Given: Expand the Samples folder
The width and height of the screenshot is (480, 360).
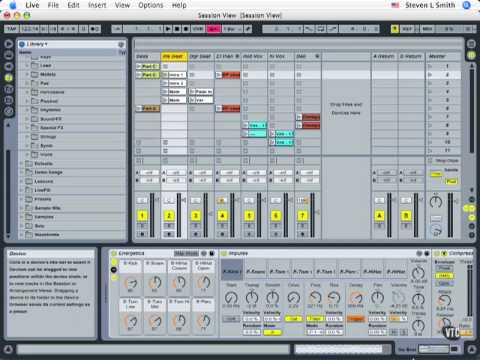Looking at the screenshot, I should [x=22, y=217].
